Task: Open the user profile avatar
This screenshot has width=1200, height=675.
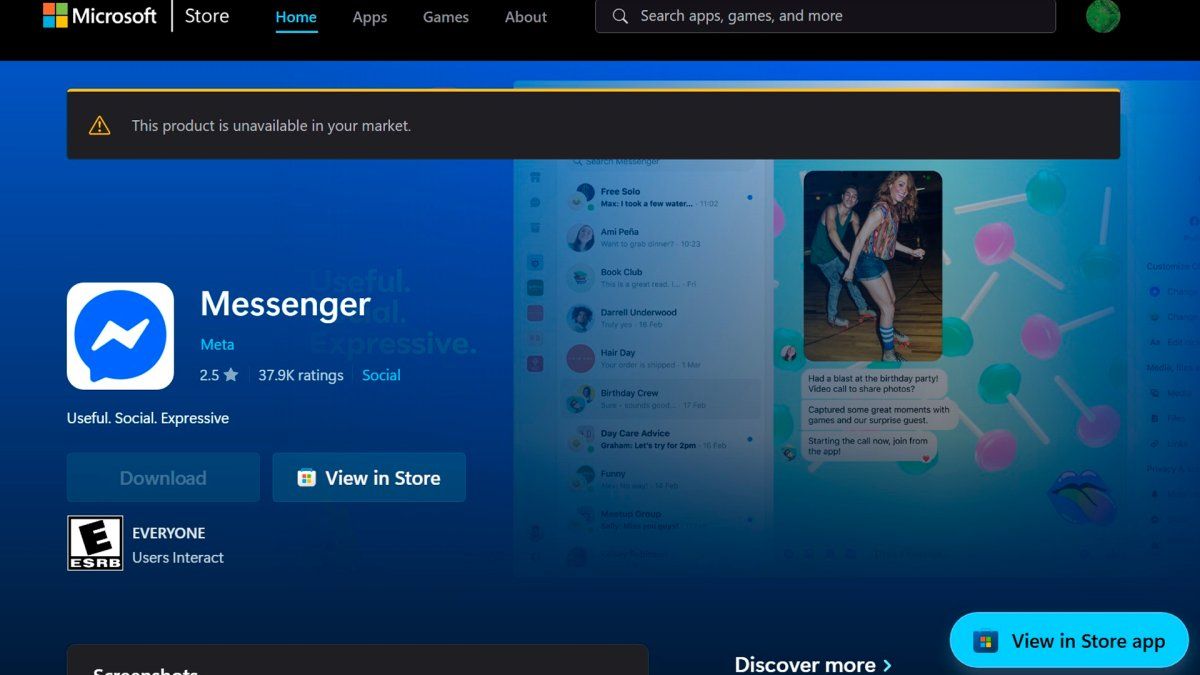Action: click(1103, 16)
